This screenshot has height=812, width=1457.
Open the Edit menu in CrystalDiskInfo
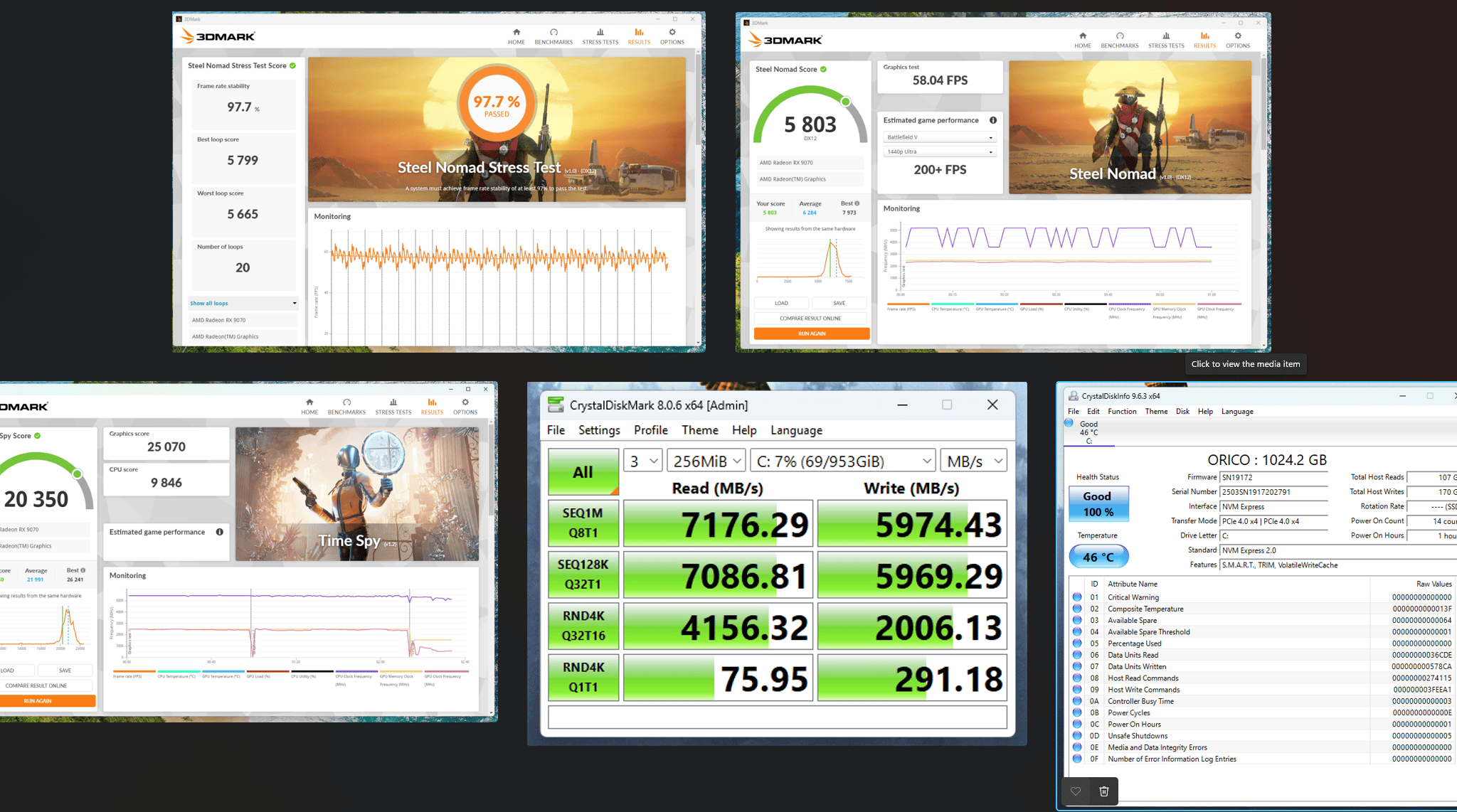1093,411
